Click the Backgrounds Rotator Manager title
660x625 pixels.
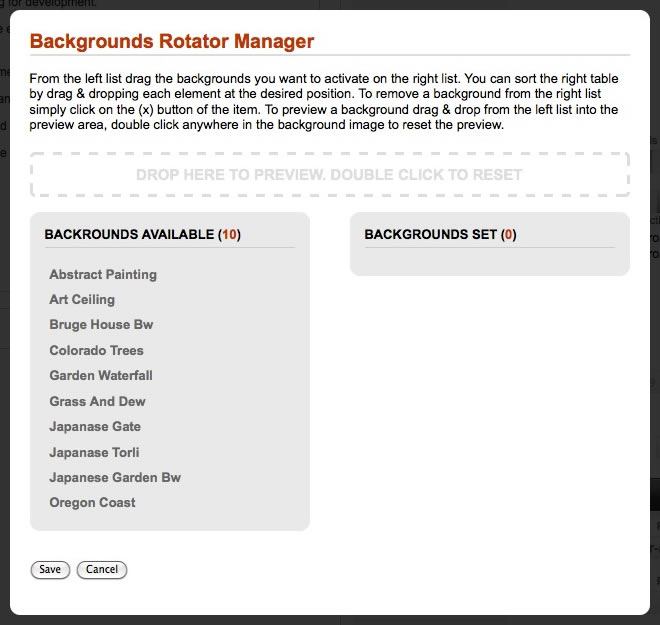(172, 42)
